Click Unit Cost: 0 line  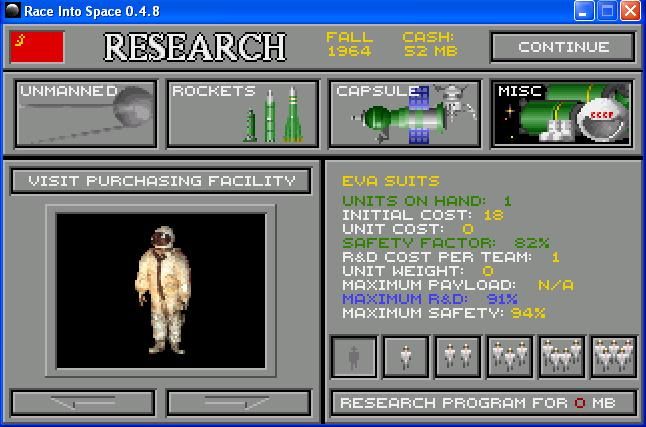pos(408,229)
